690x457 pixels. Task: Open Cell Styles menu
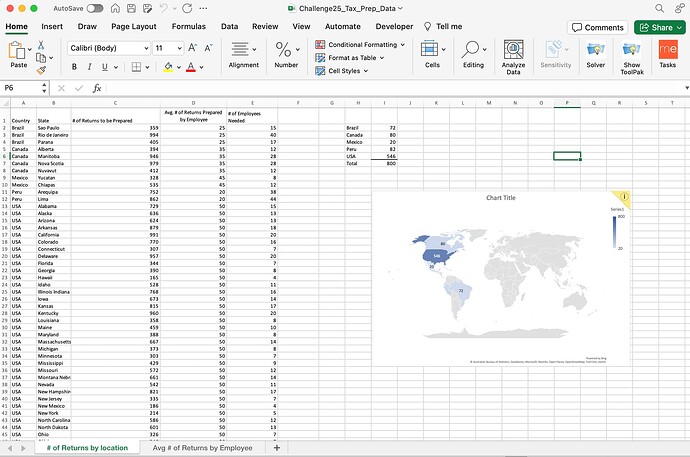342,71
